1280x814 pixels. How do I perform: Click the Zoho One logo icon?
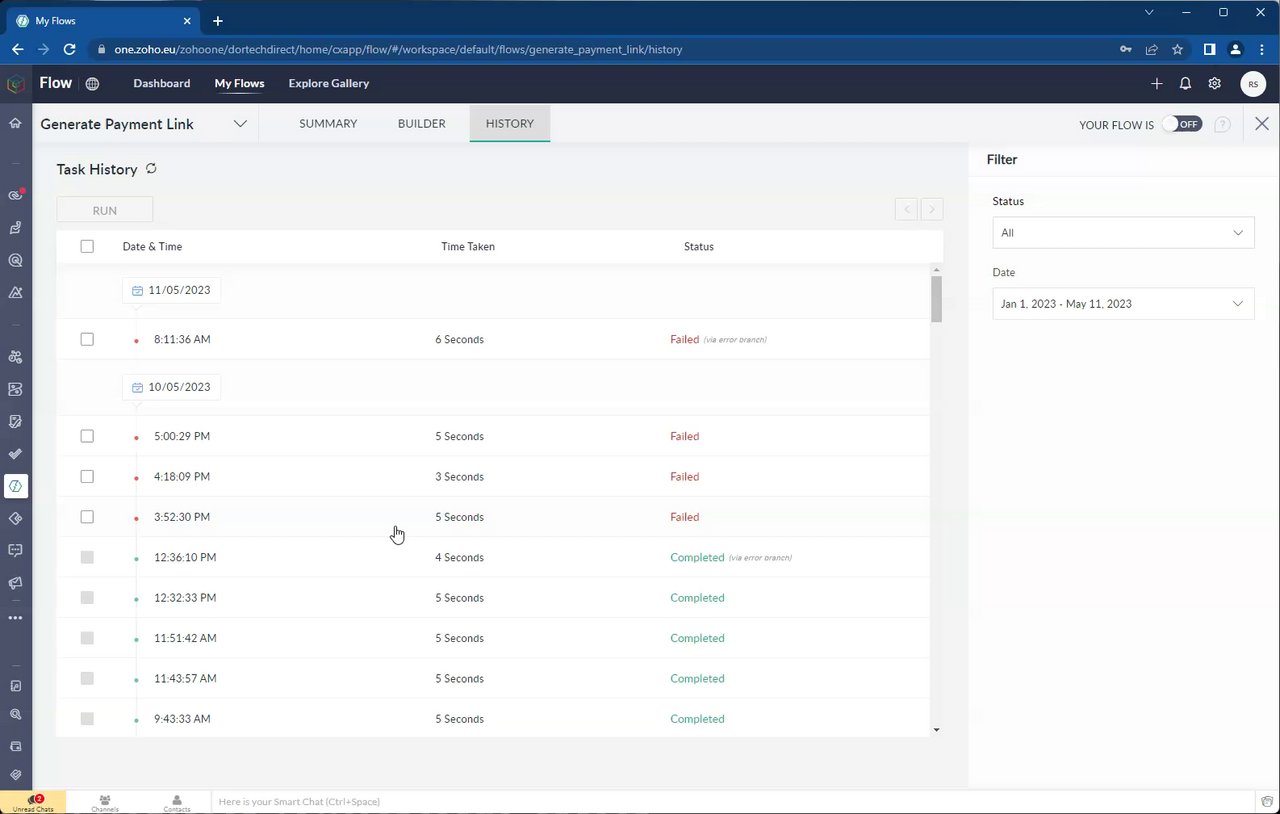(16, 84)
